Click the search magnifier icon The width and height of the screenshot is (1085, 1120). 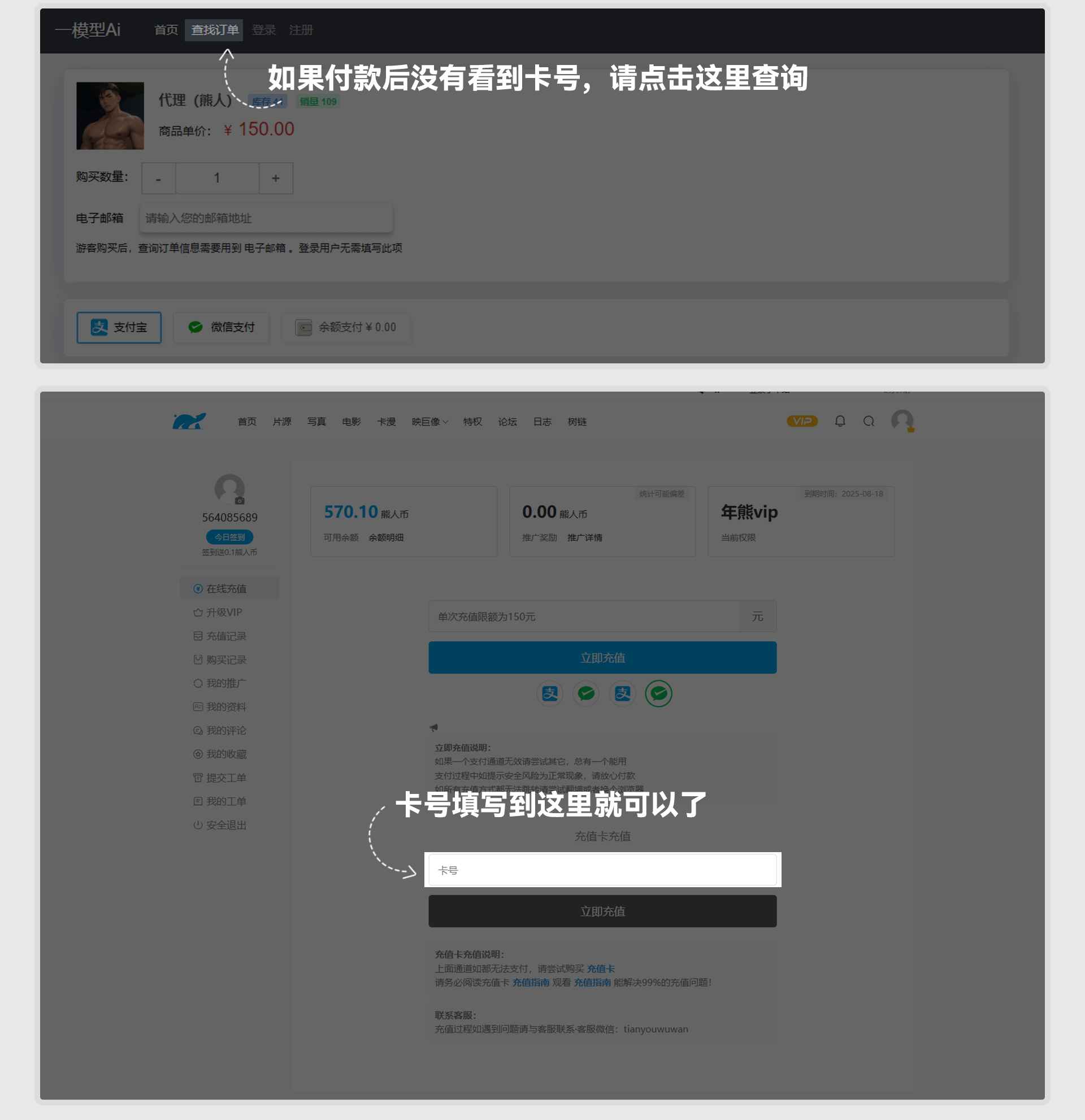click(x=870, y=420)
